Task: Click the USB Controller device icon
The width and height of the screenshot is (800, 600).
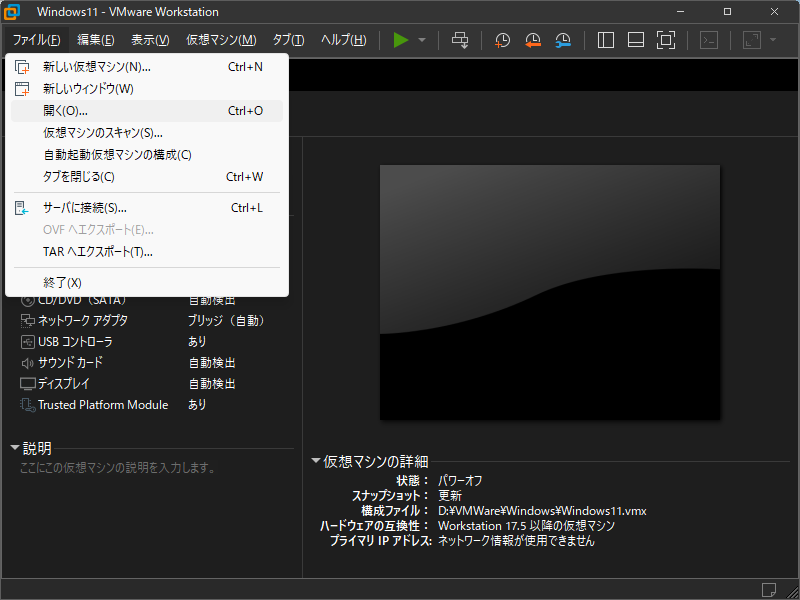Action: [28, 342]
